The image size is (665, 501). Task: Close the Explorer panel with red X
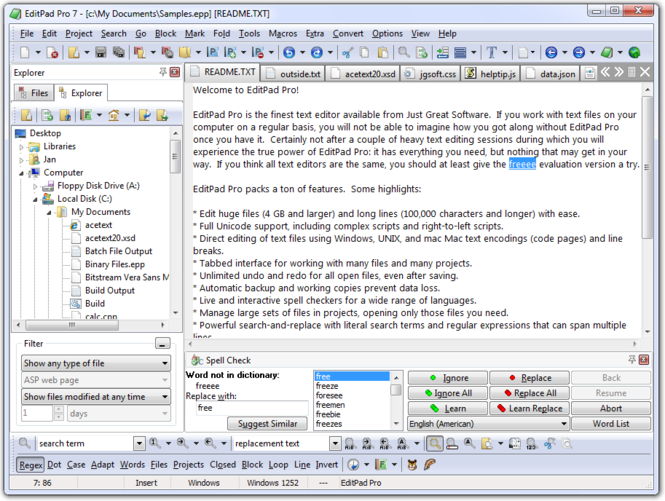click(175, 72)
